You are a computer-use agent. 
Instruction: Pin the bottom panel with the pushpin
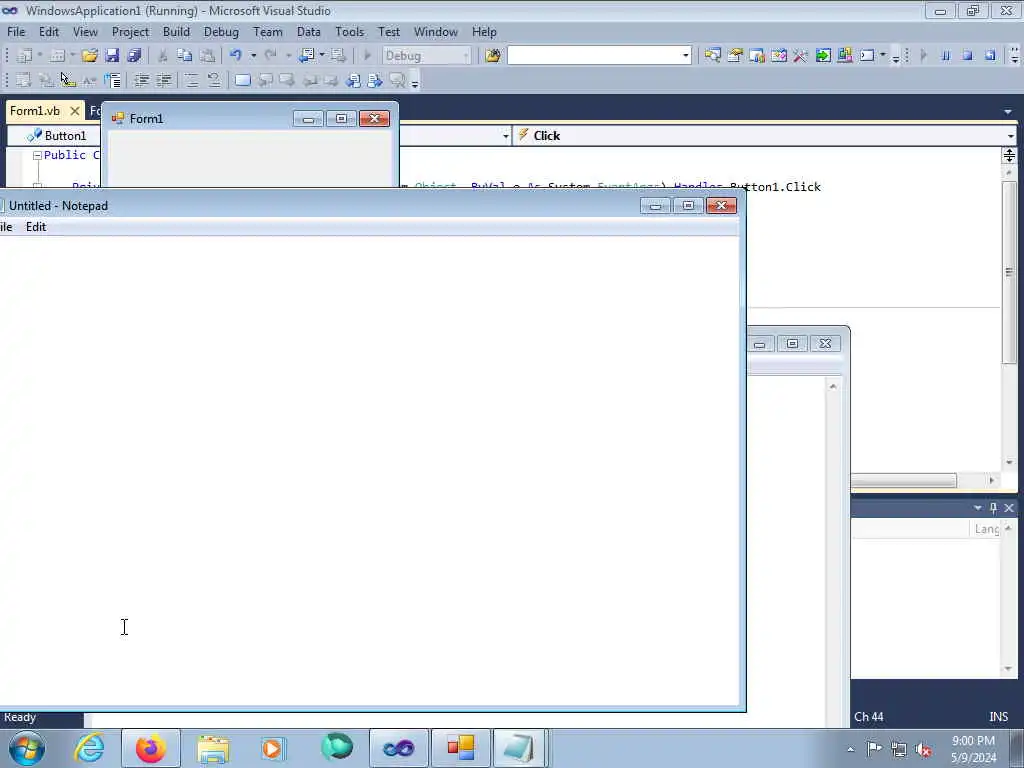coord(993,507)
